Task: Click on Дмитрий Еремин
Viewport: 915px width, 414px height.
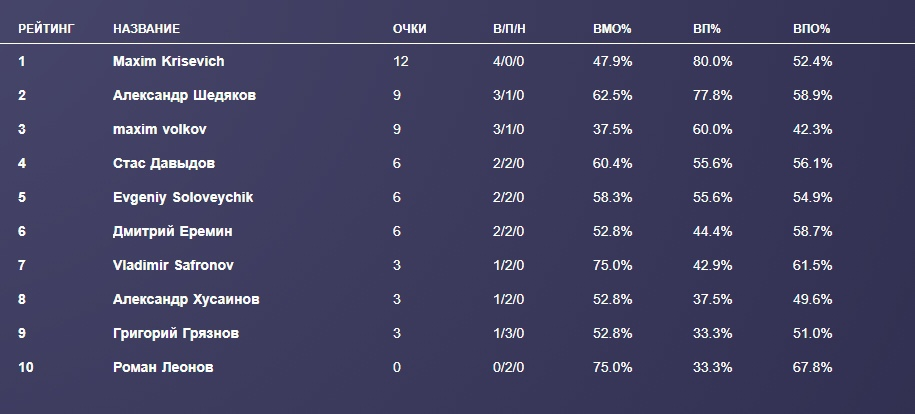Action: pos(172,231)
